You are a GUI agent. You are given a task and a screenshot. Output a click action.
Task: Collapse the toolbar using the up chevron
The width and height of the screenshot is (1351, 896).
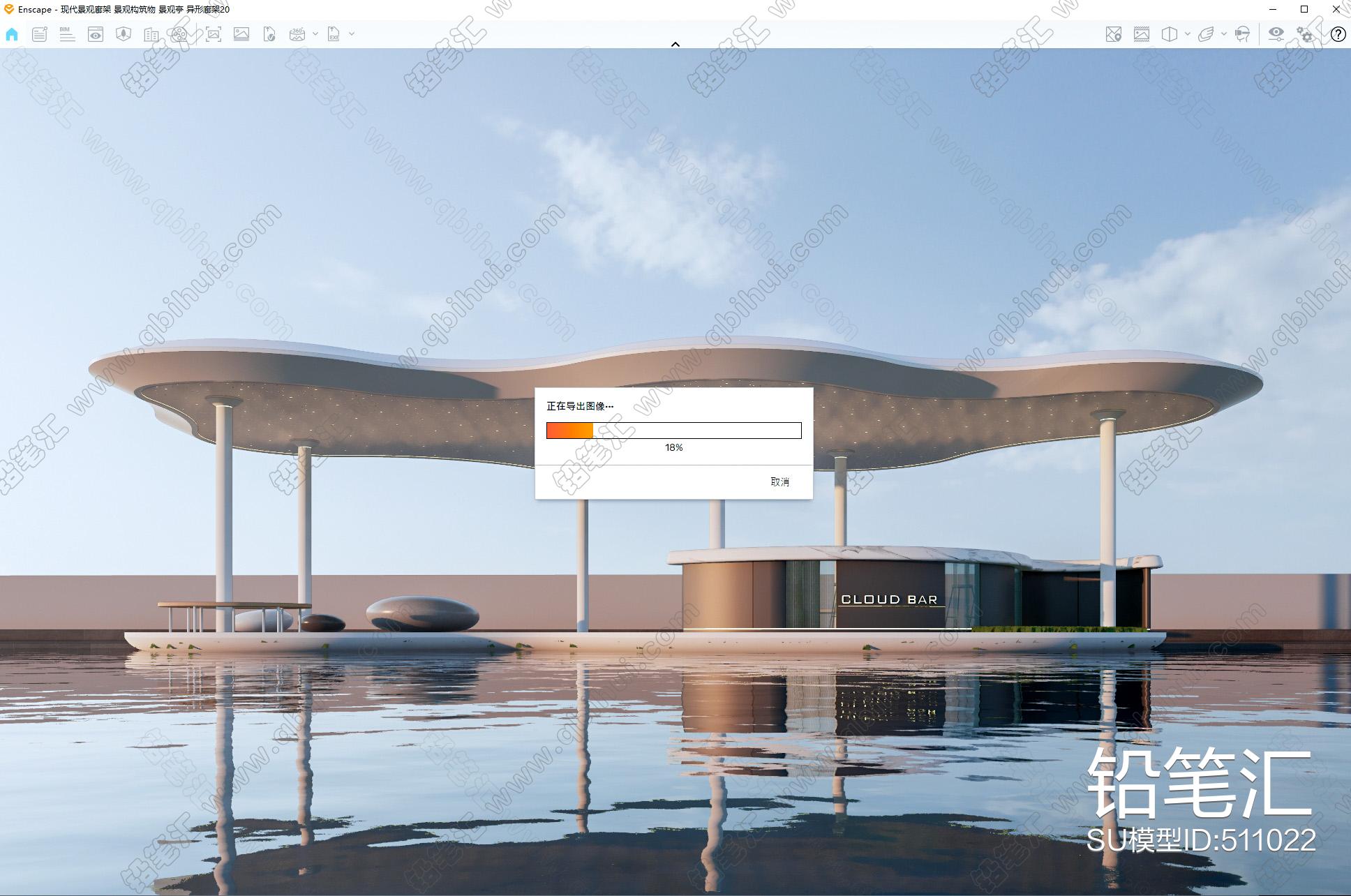click(x=675, y=44)
